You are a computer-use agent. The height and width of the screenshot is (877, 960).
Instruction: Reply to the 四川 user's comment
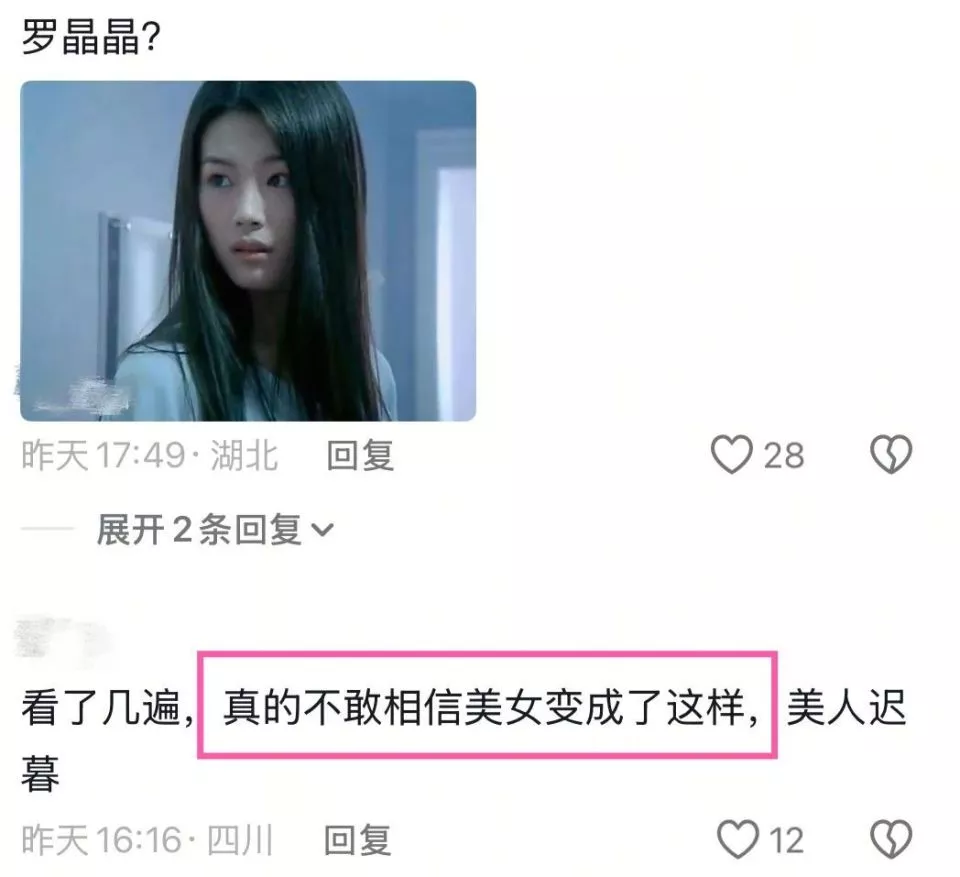point(358,840)
